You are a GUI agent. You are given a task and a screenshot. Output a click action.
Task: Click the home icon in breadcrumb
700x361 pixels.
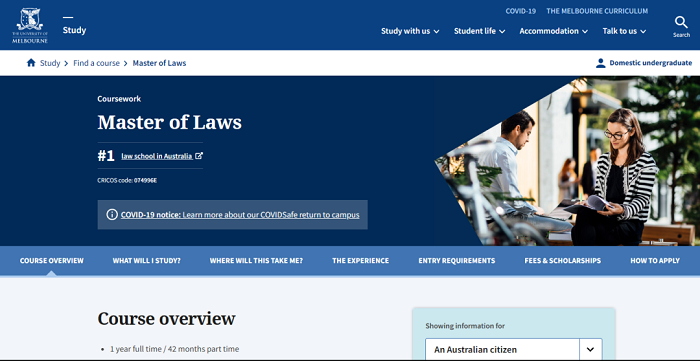pos(31,63)
